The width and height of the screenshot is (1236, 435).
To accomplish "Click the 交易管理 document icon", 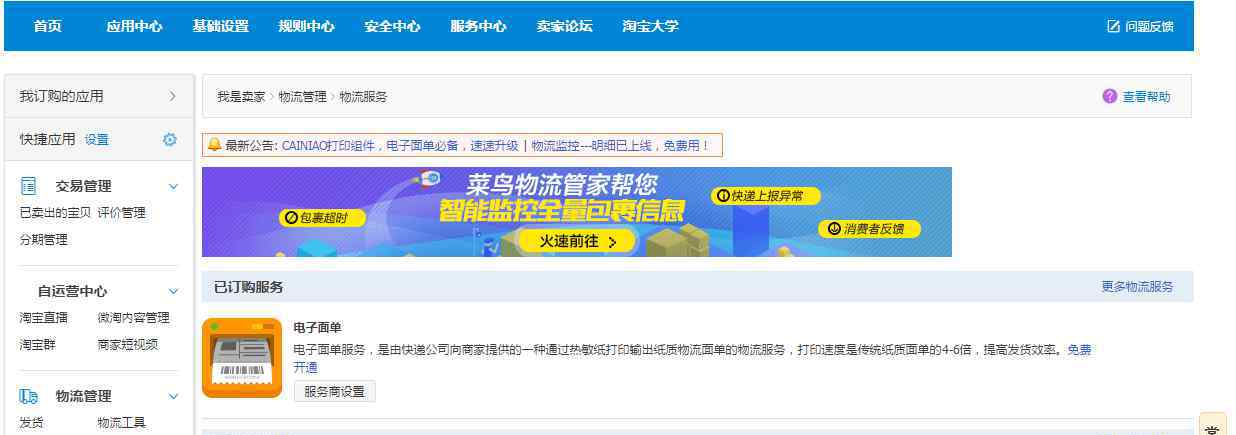I will (29, 186).
